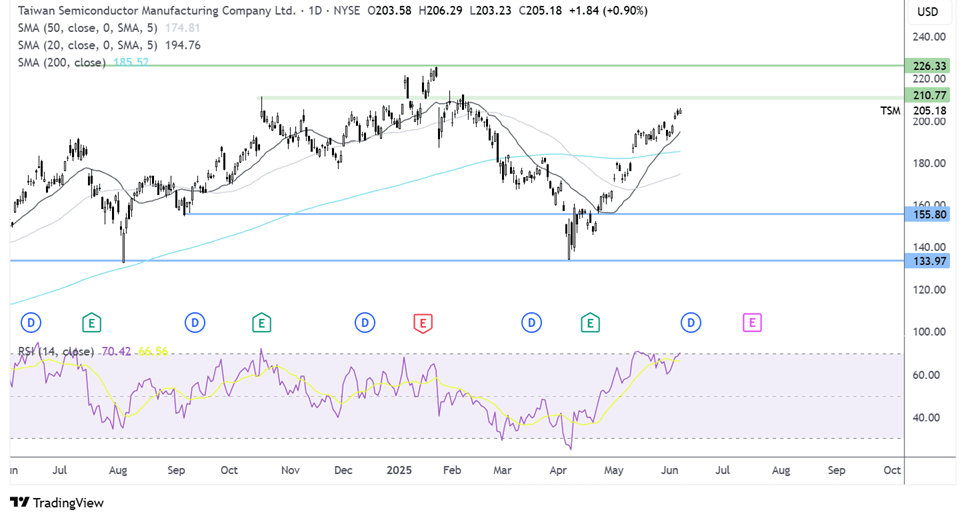The width and height of the screenshot is (966, 520).
Task: Click the pink upcoming earnings E marker
Action: coord(752,322)
